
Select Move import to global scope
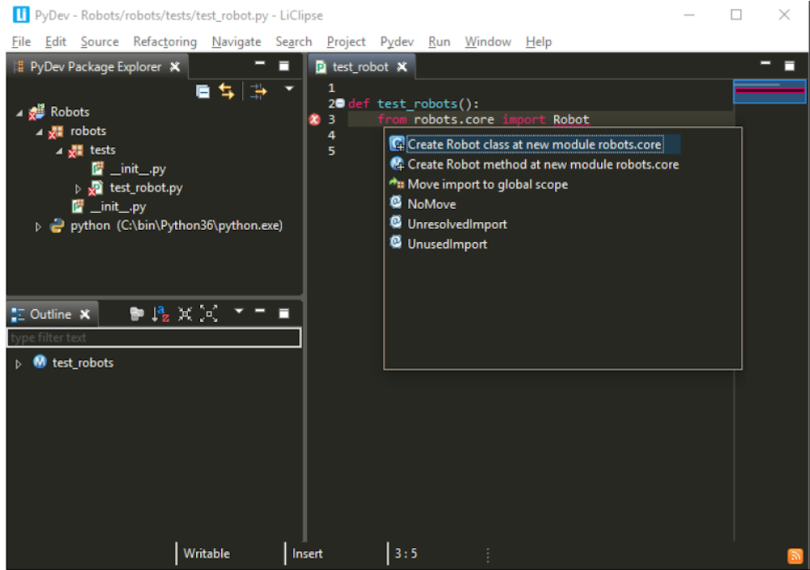[487, 184]
